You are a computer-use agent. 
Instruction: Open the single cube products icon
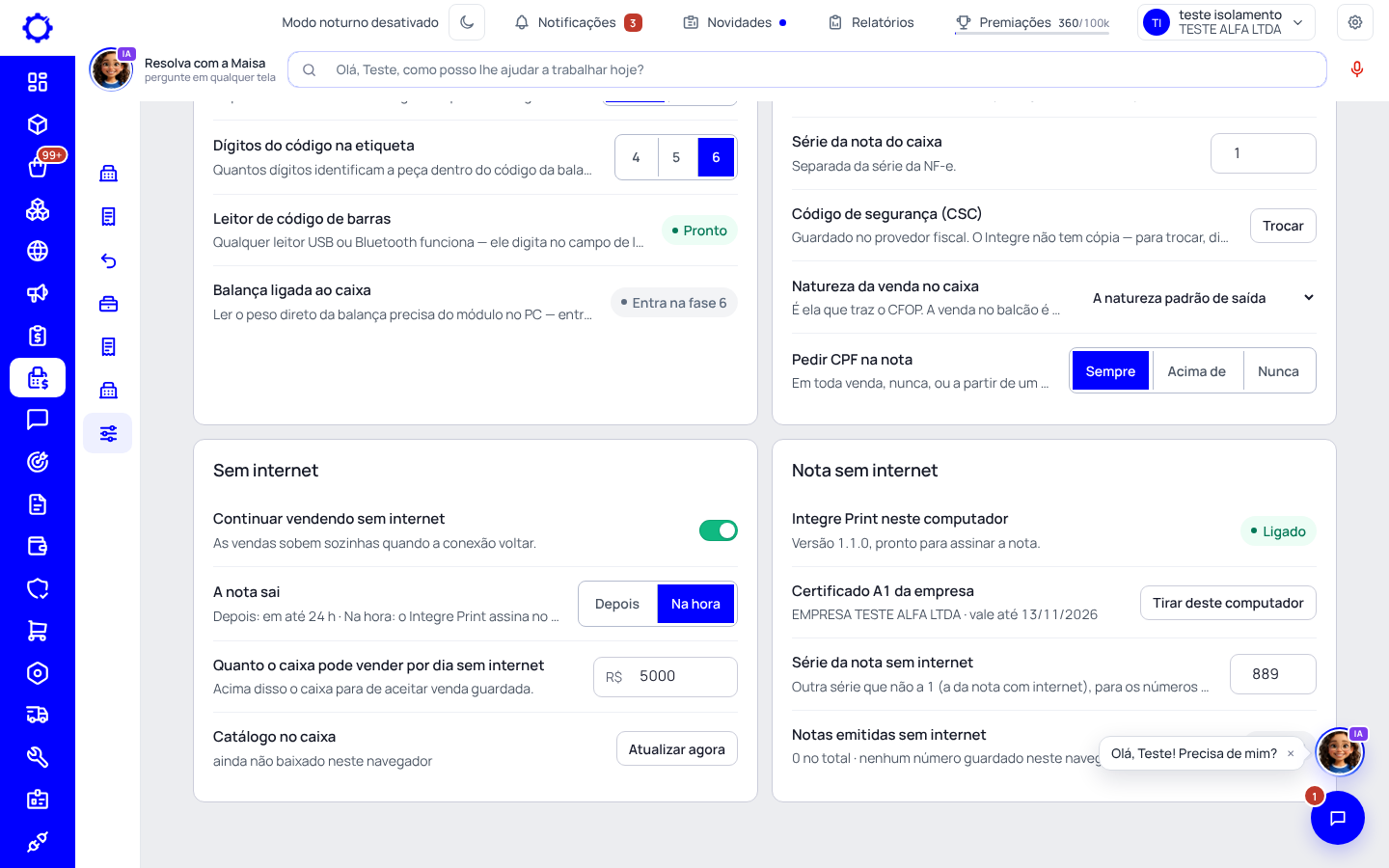38,124
